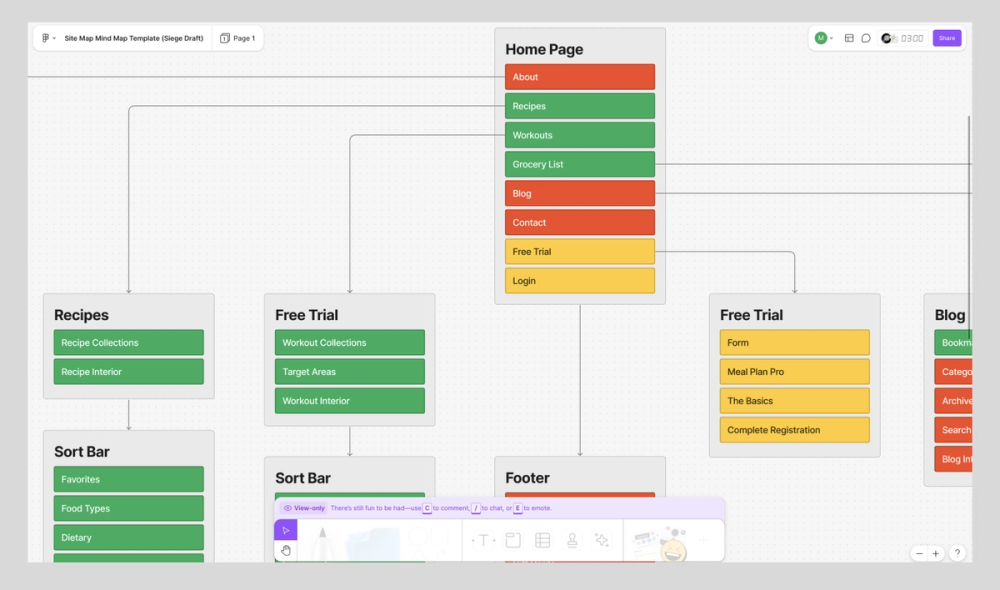1000x590 pixels.
Task: Select the Marker drawing tool
Action: (x=325, y=541)
